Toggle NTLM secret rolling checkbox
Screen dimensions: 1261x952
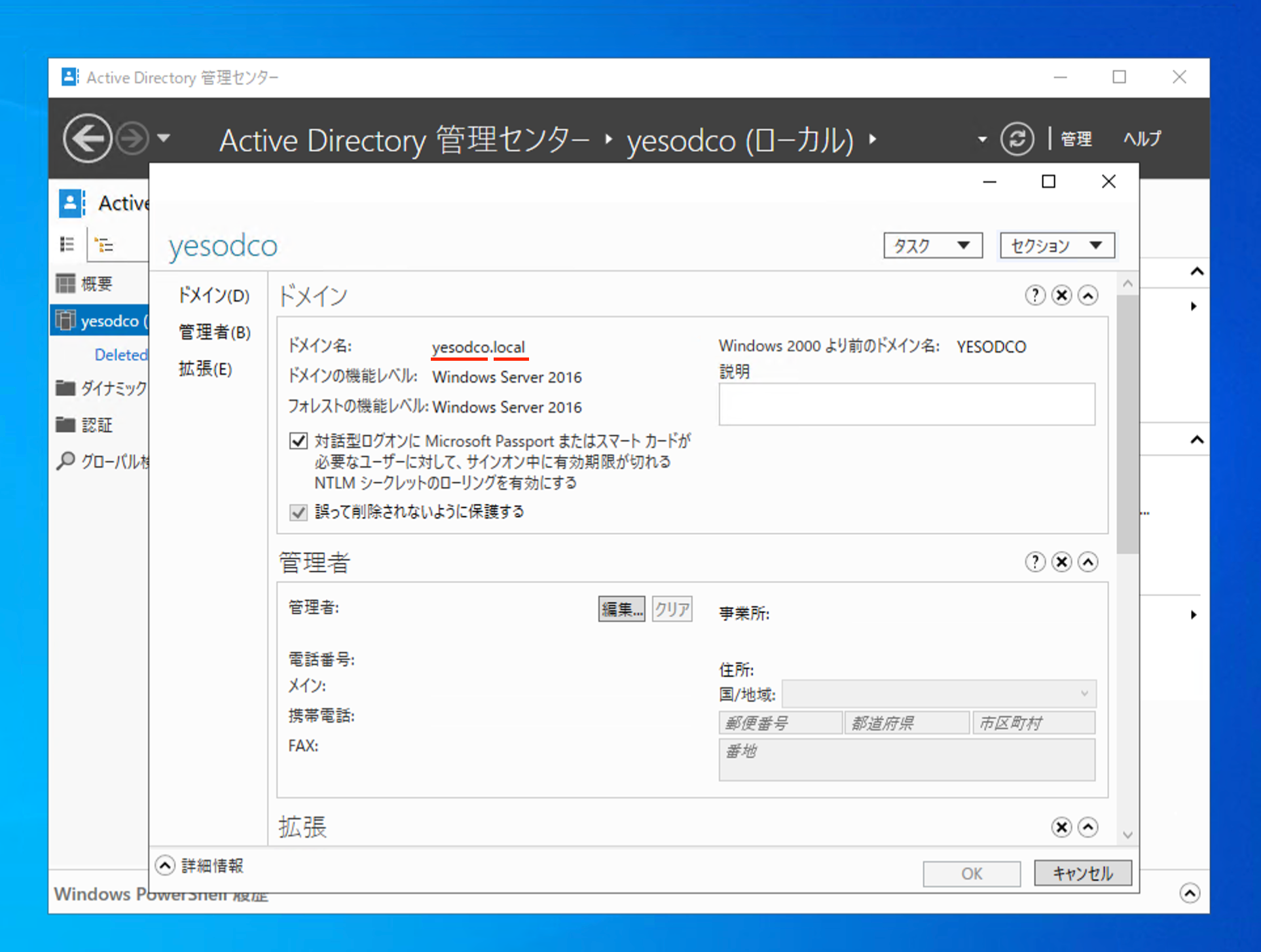point(298,441)
